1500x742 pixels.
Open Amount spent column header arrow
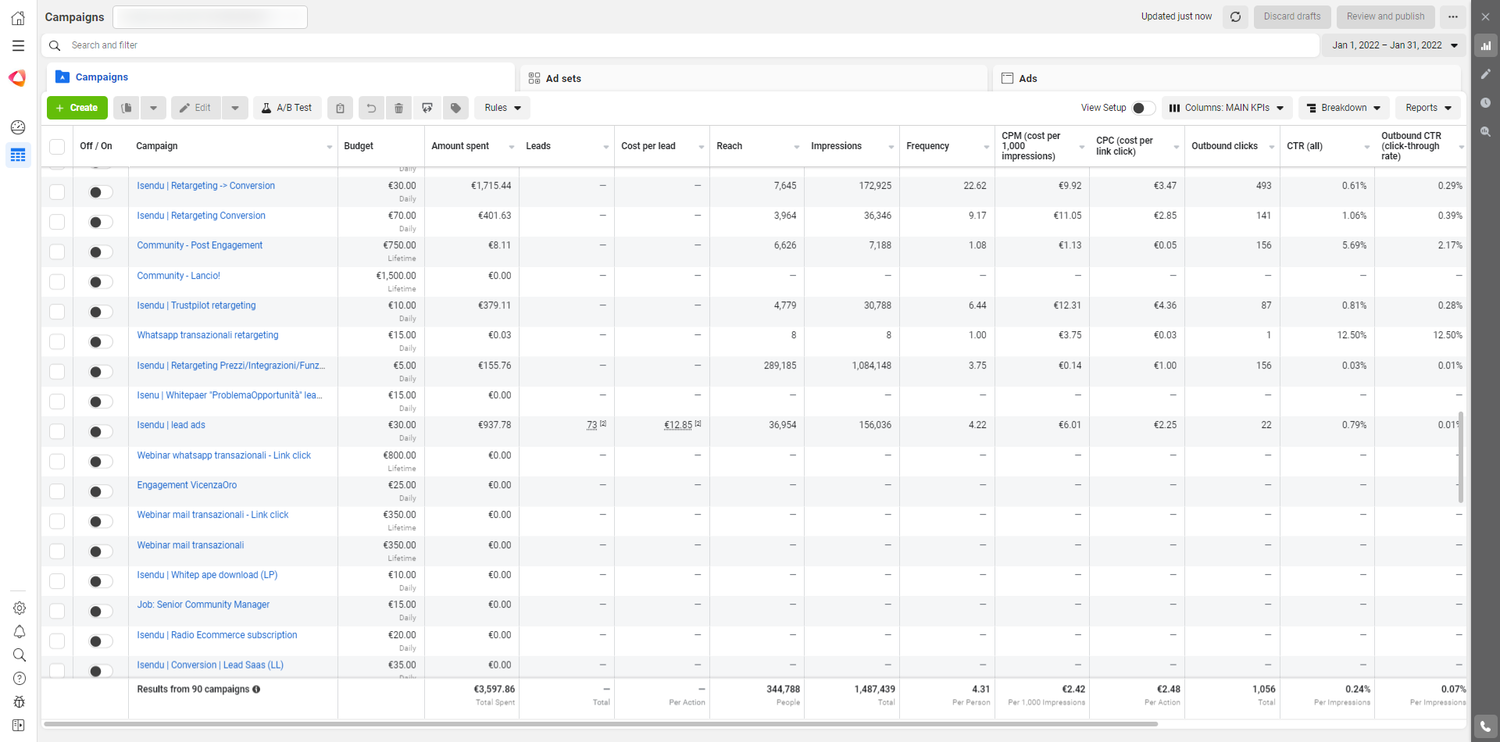coord(510,148)
